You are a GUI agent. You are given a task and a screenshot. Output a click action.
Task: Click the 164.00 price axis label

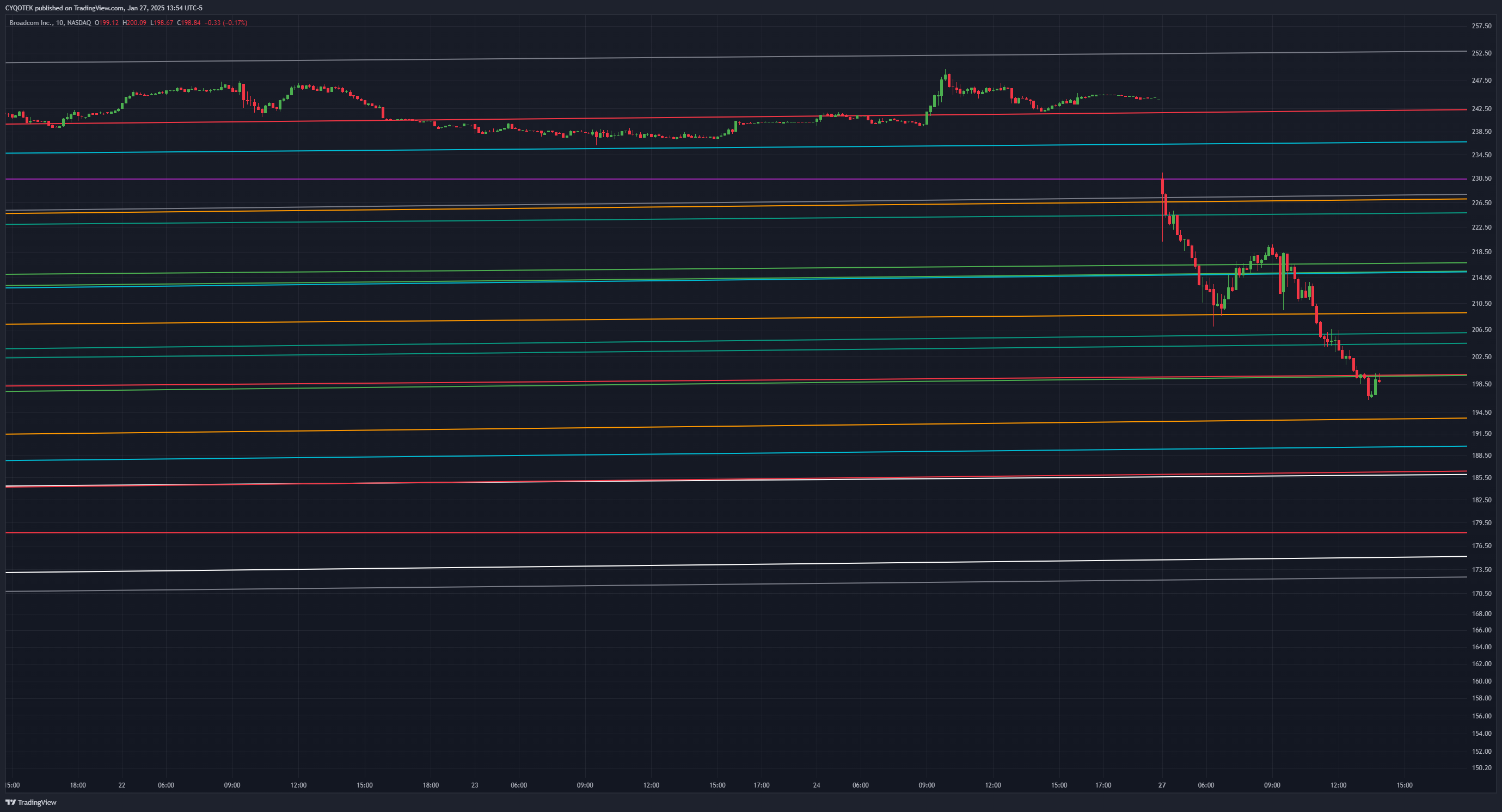point(1482,647)
